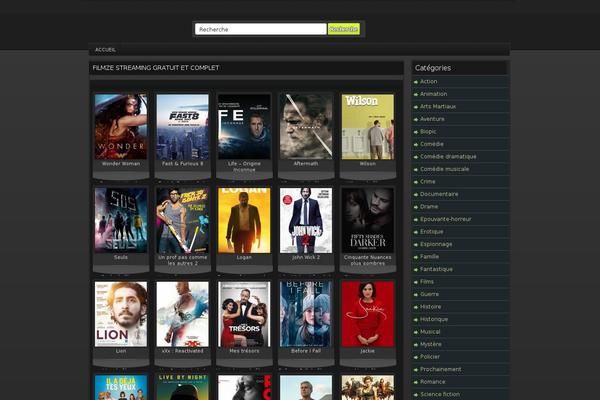The image size is (600, 400).
Task: Click the green arrow icon beside Biopic
Action: 416,132
